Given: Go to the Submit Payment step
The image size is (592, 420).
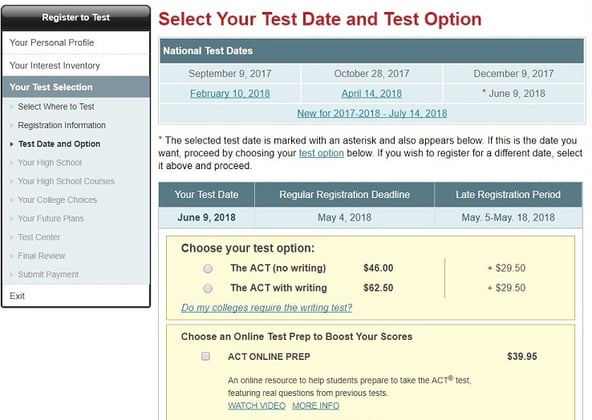Looking at the screenshot, I should click(x=48, y=274).
